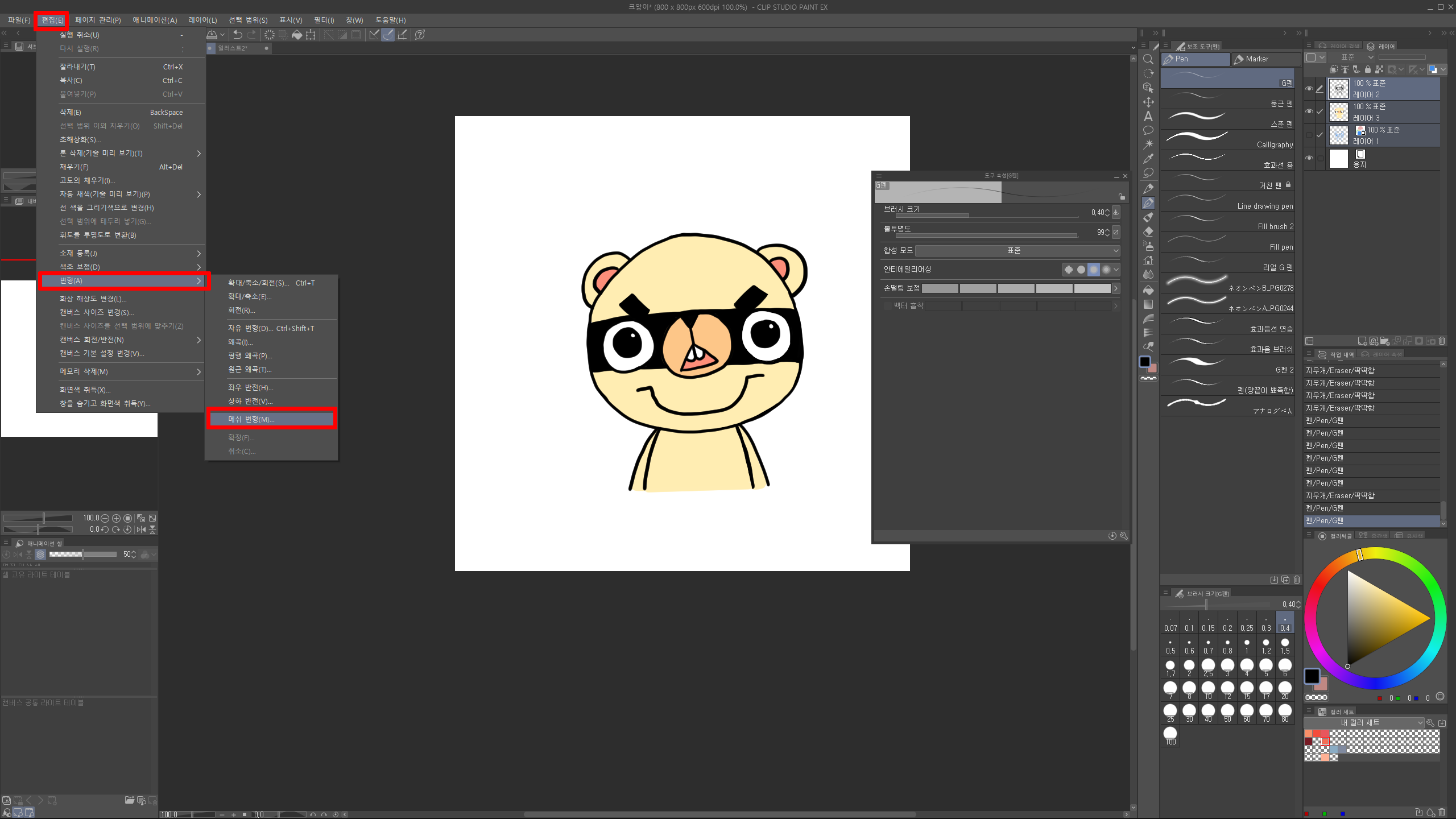Select the Calligraphy pen sub tool
The image size is (1456, 819).
point(1227,140)
